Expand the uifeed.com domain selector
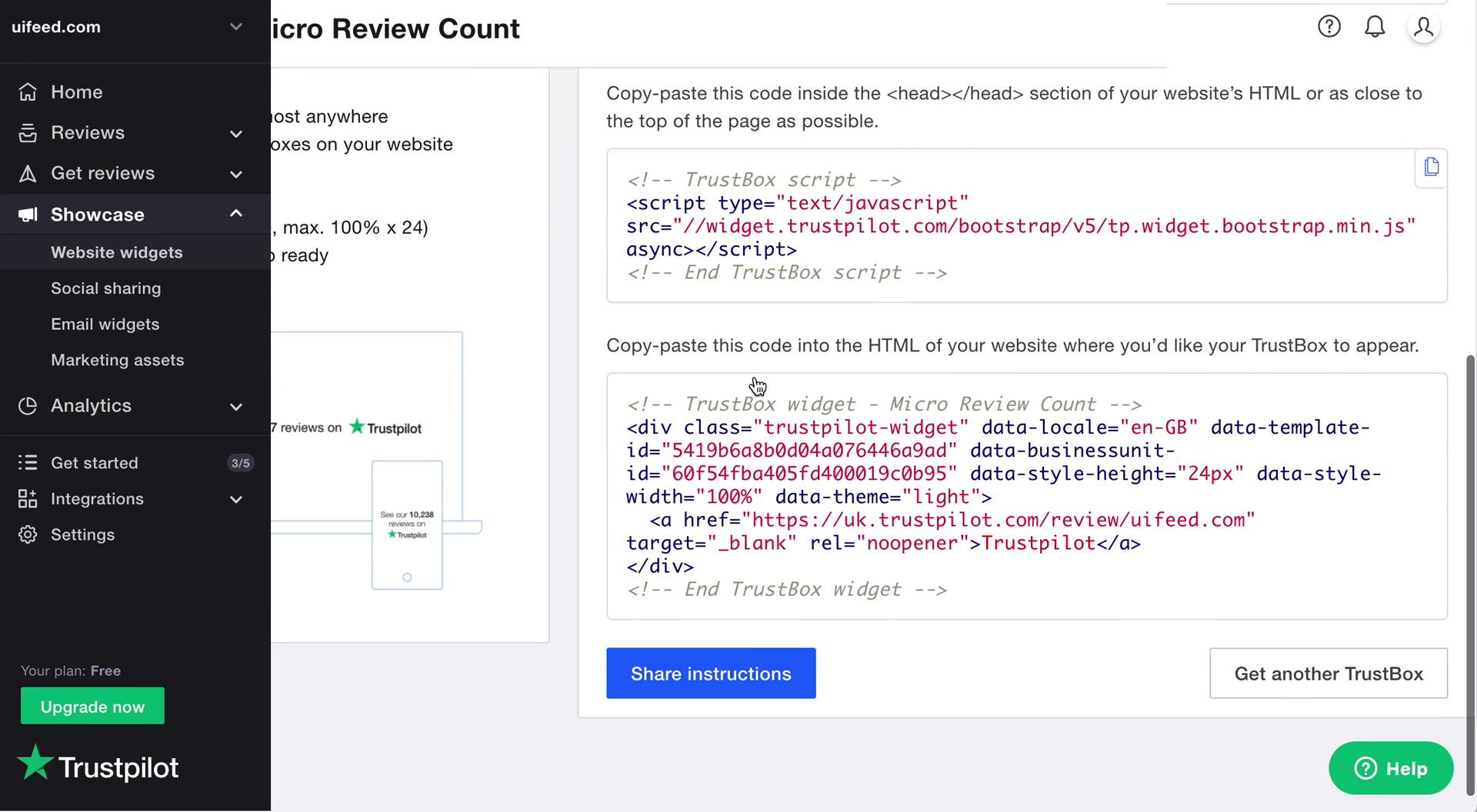This screenshot has width=1477, height=812. click(236, 27)
